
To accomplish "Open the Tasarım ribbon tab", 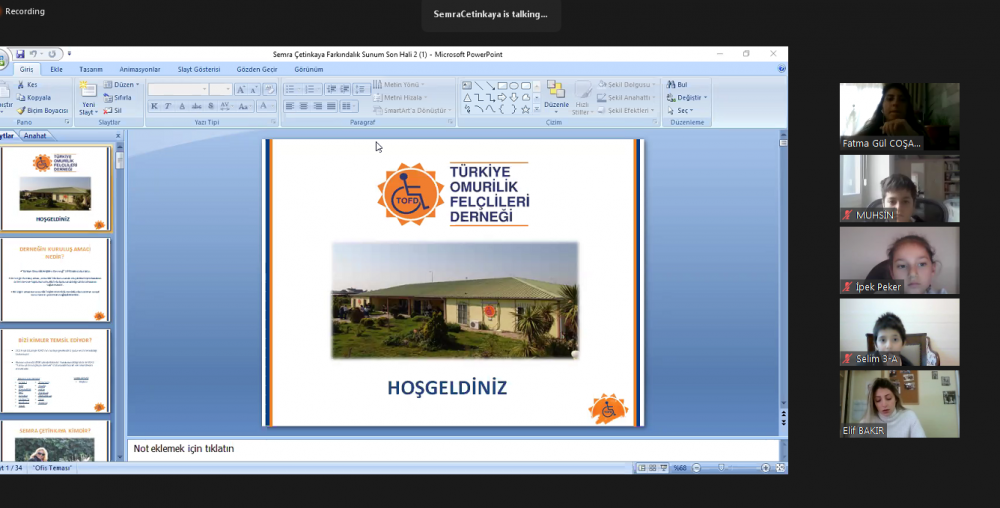I will (x=91, y=69).
